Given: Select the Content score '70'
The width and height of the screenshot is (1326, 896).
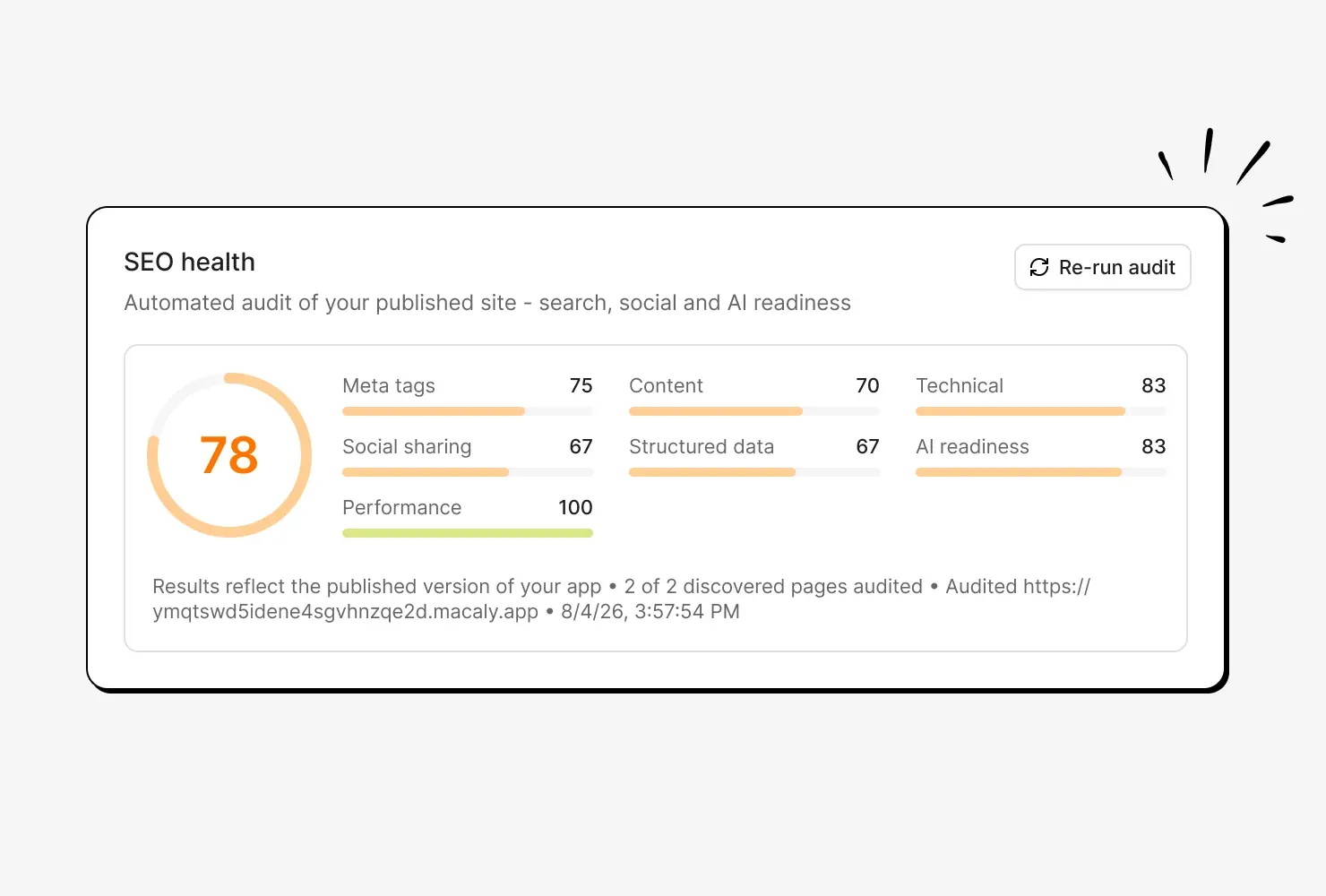Looking at the screenshot, I should coord(867,385).
